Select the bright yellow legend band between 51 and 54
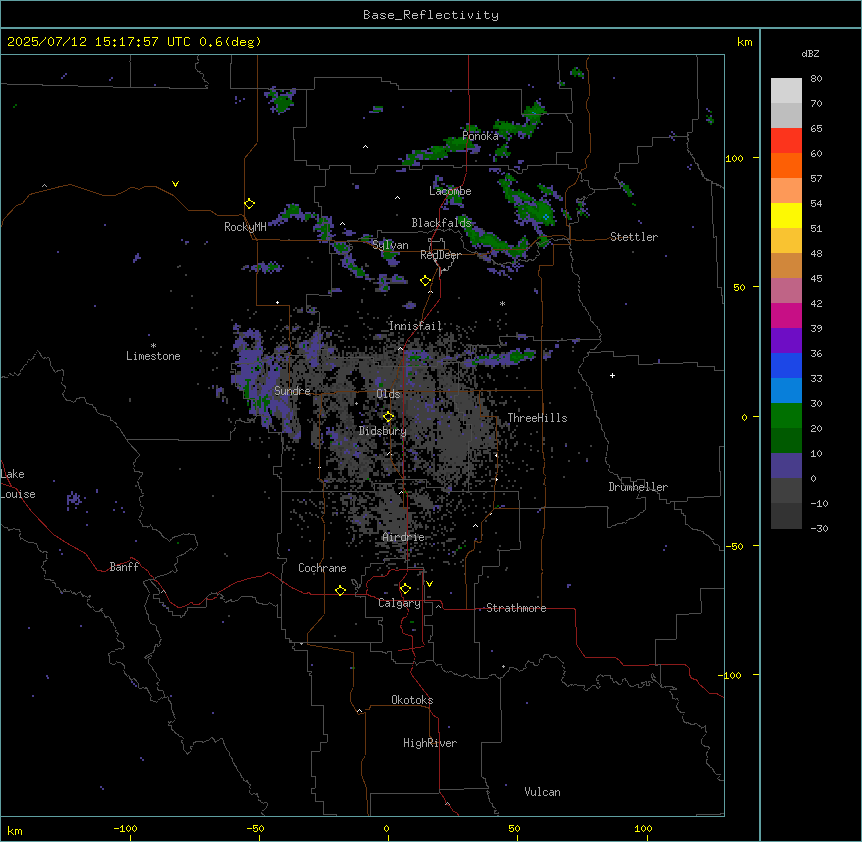The width and height of the screenshot is (862, 842). 786,215
